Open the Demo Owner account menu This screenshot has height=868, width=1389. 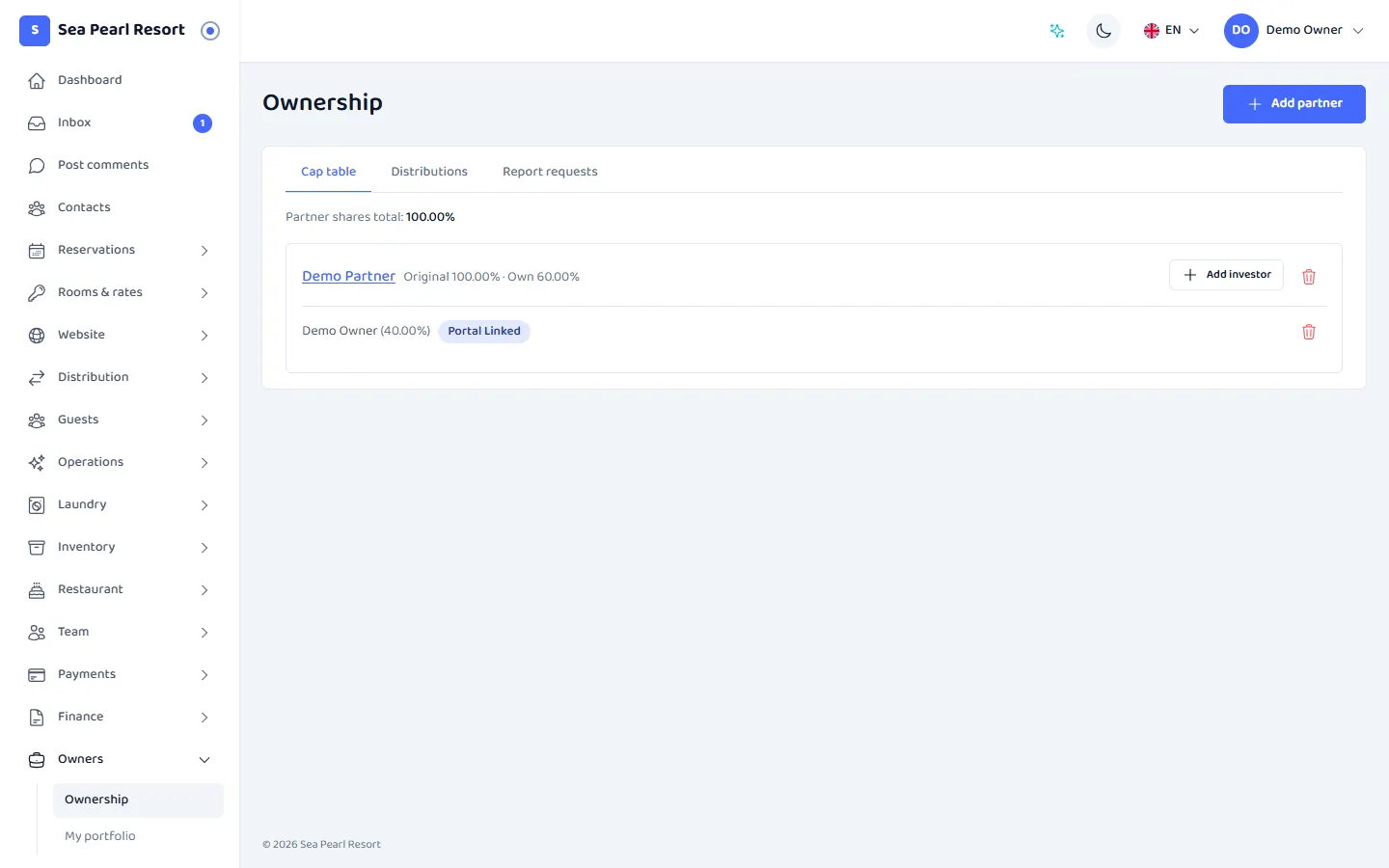point(1294,31)
